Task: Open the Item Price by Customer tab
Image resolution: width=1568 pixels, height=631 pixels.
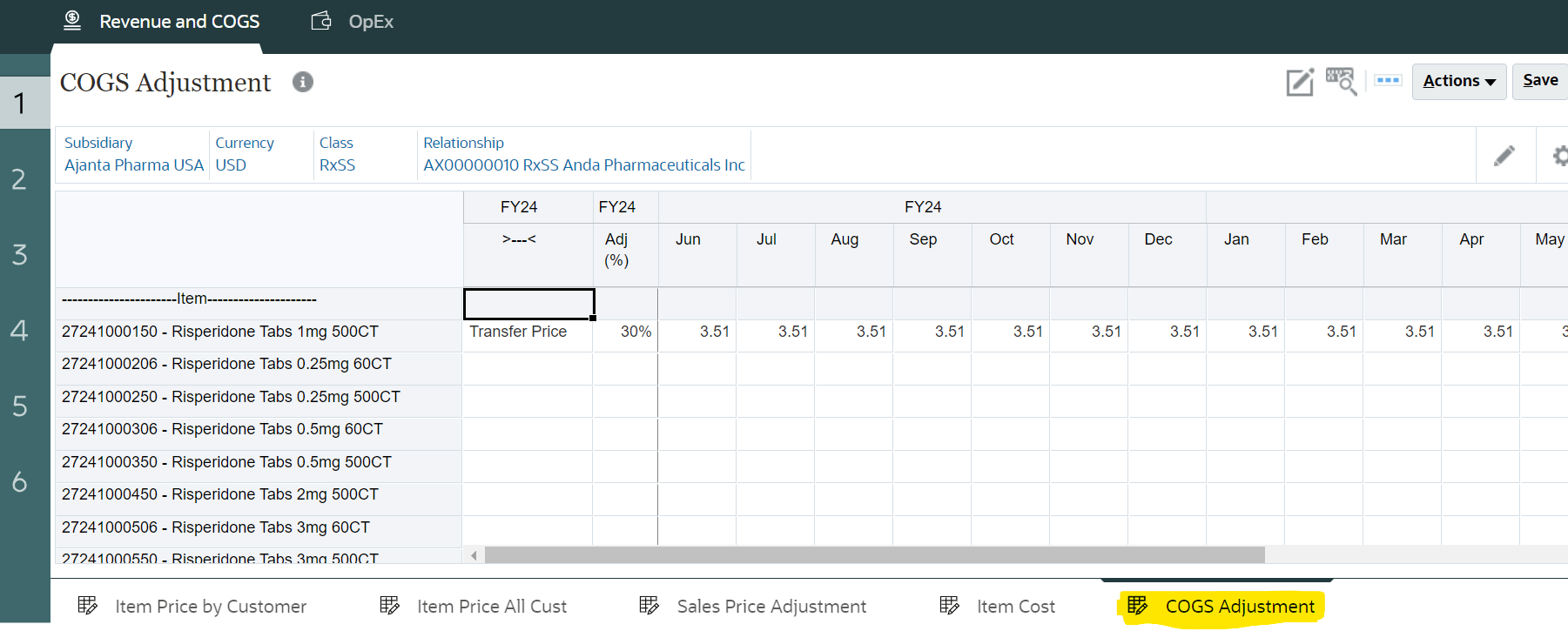Action: (210, 607)
